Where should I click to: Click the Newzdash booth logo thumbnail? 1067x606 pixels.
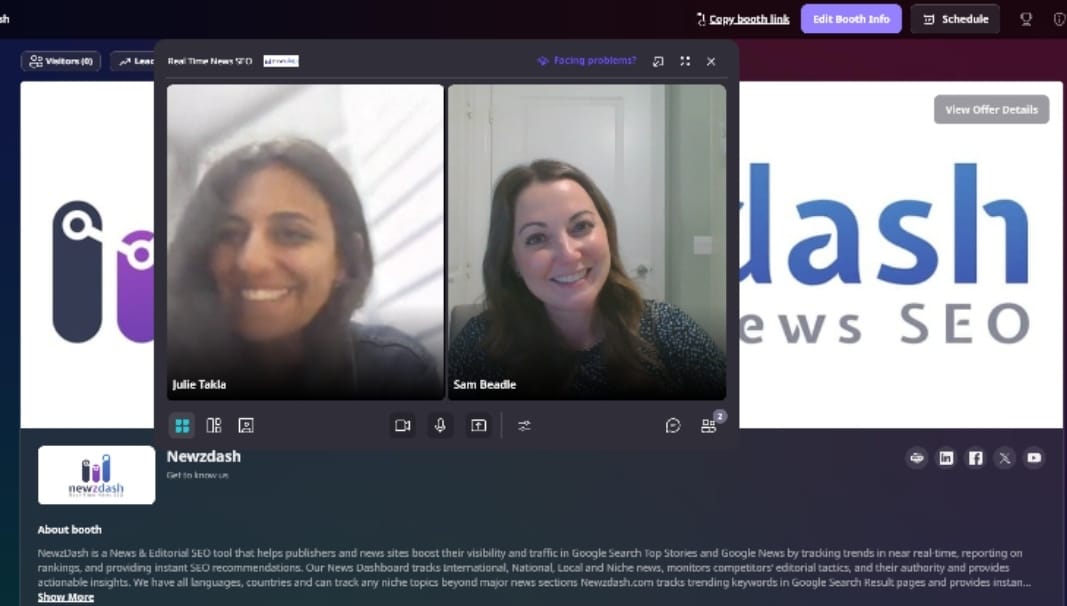(96, 475)
